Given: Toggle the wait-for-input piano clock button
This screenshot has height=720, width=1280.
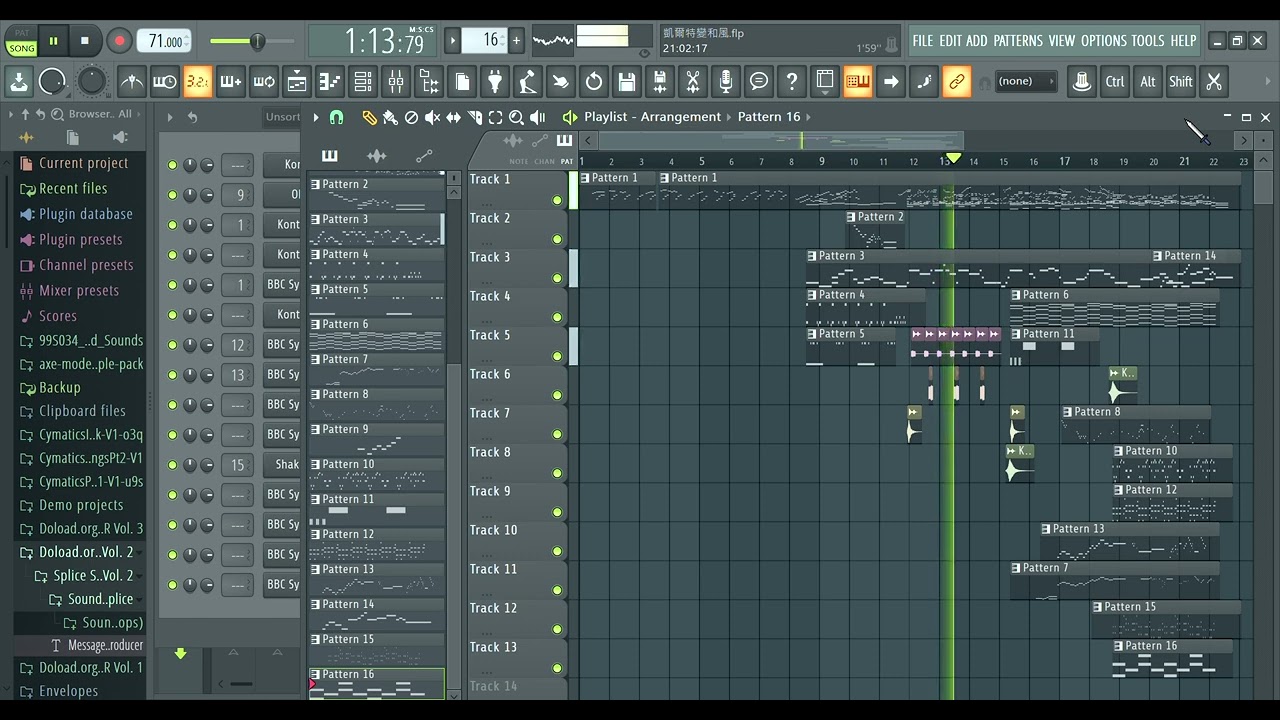Looking at the screenshot, I should pos(165,81).
